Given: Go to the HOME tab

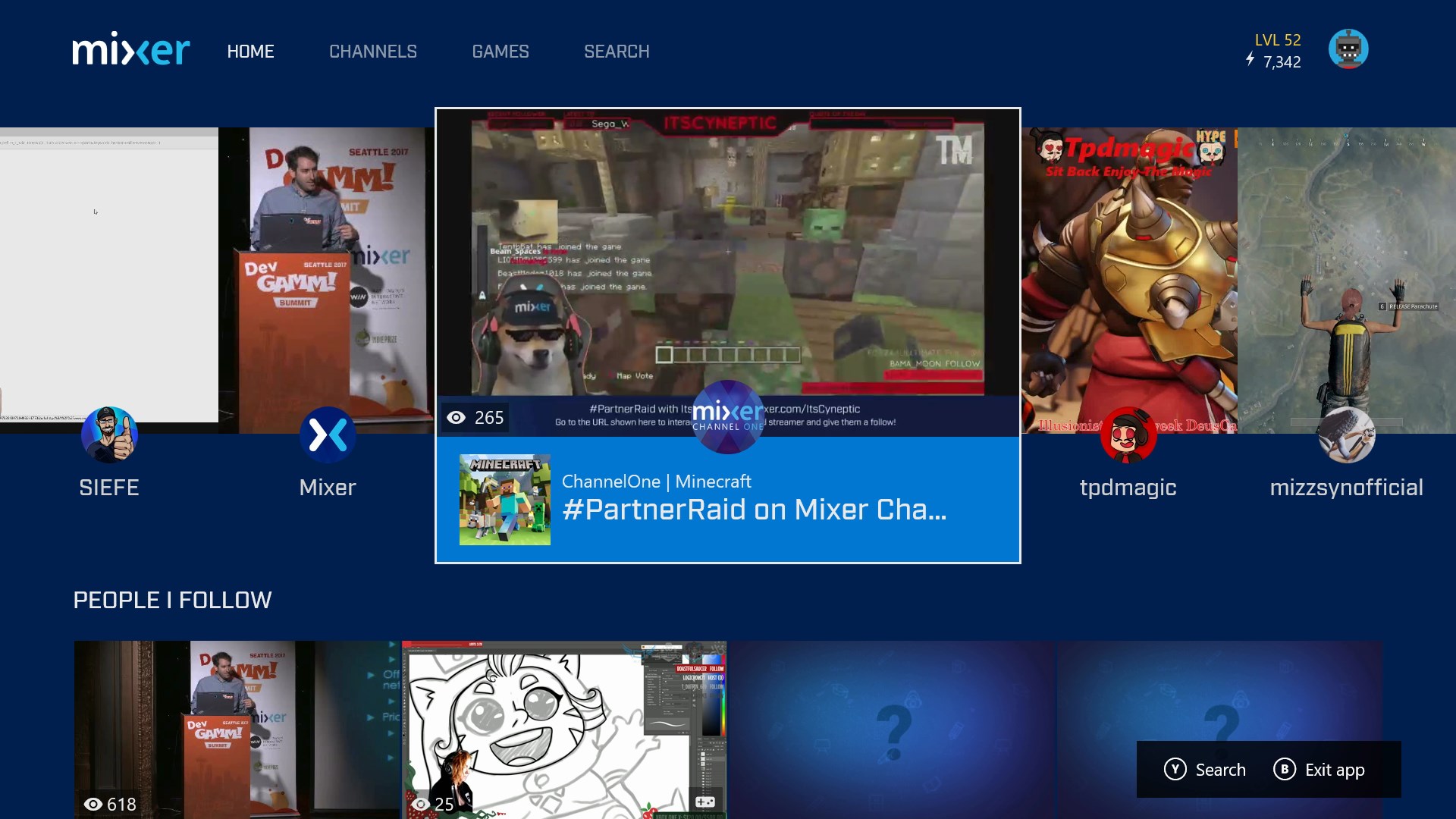Looking at the screenshot, I should tap(250, 52).
